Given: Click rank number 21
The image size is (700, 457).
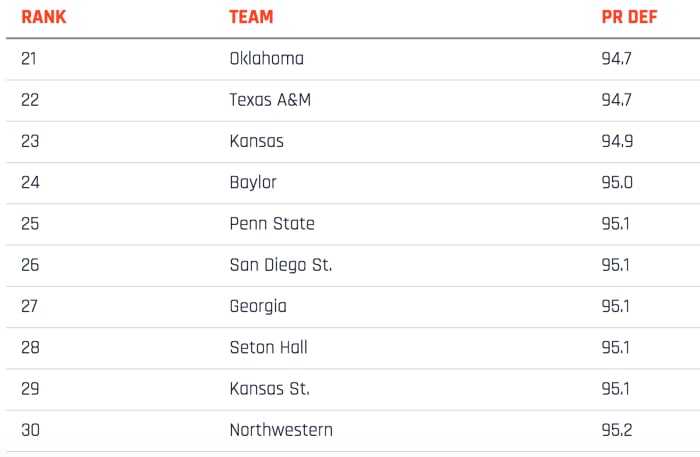Looking at the screenshot, I should point(28,59).
